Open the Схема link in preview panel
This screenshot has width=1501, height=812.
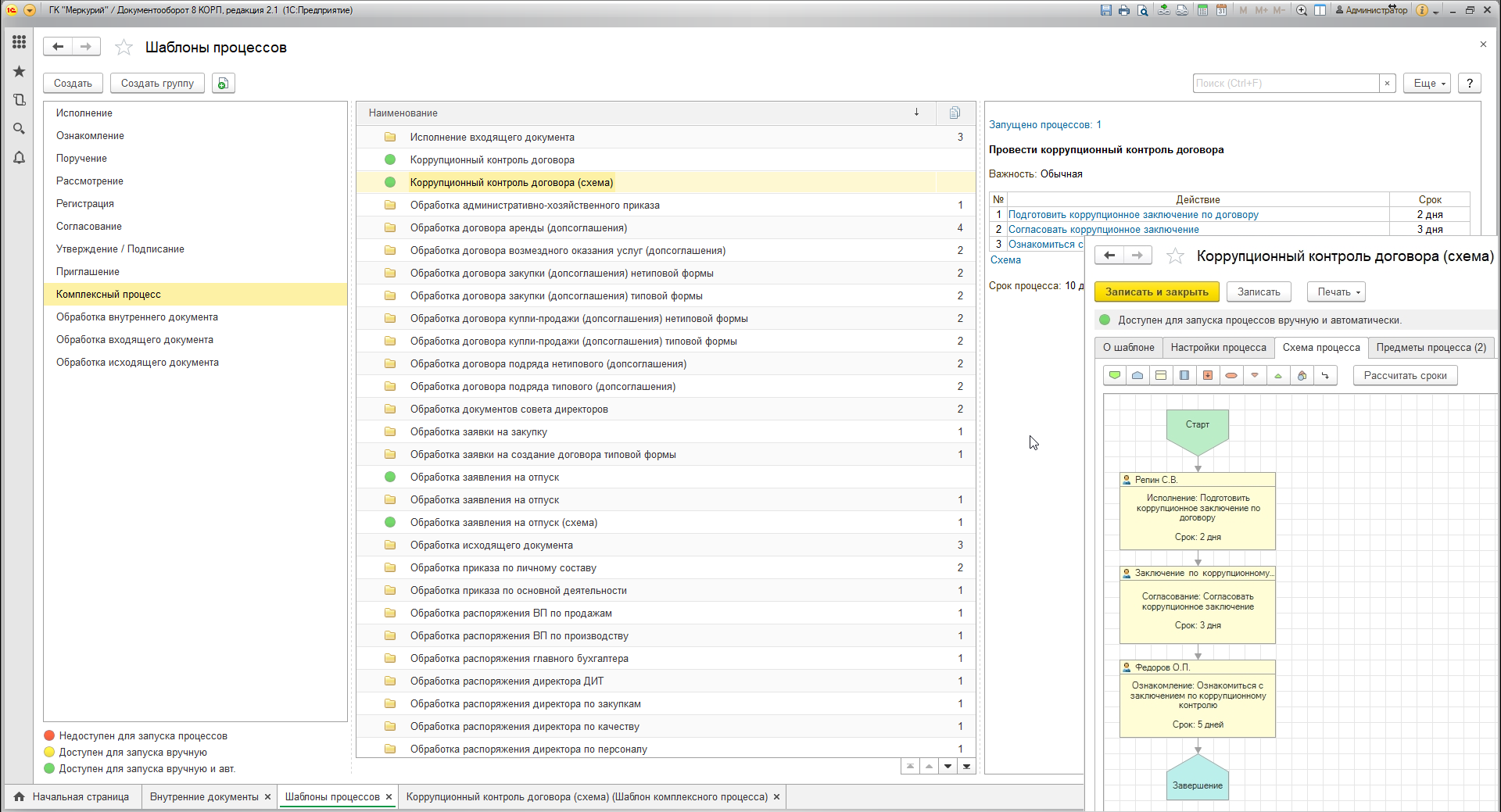1005,260
